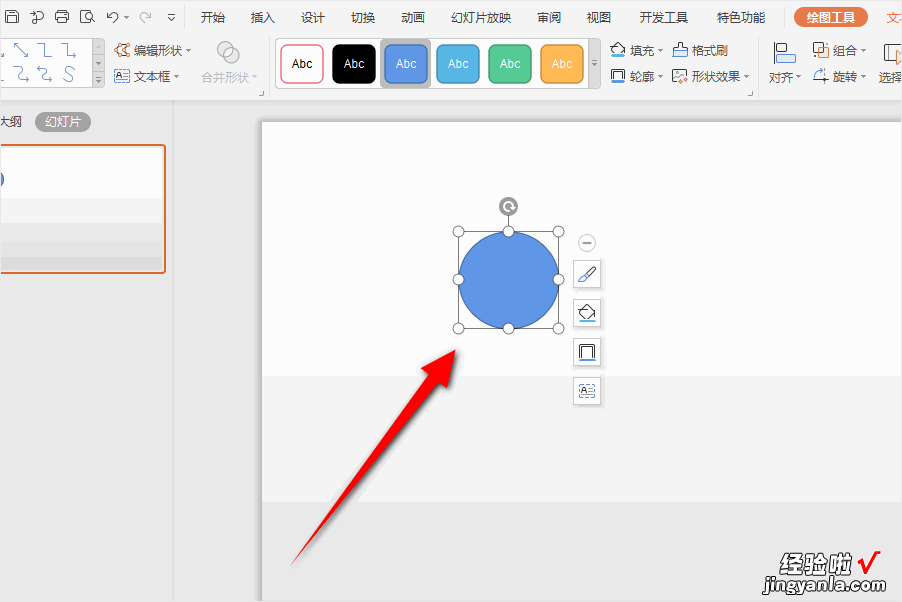The height and width of the screenshot is (602, 902).
Task: Open 编辑形状 dropdown
Action: point(152,51)
